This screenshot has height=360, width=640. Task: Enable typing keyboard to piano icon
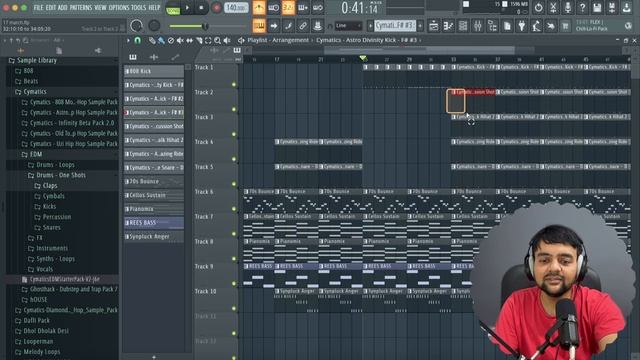[259, 26]
